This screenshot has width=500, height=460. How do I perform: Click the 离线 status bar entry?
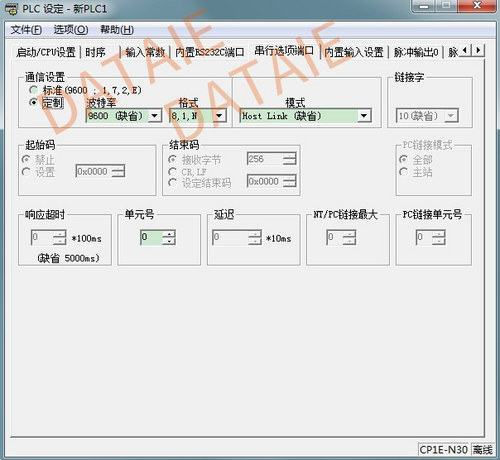[483, 450]
